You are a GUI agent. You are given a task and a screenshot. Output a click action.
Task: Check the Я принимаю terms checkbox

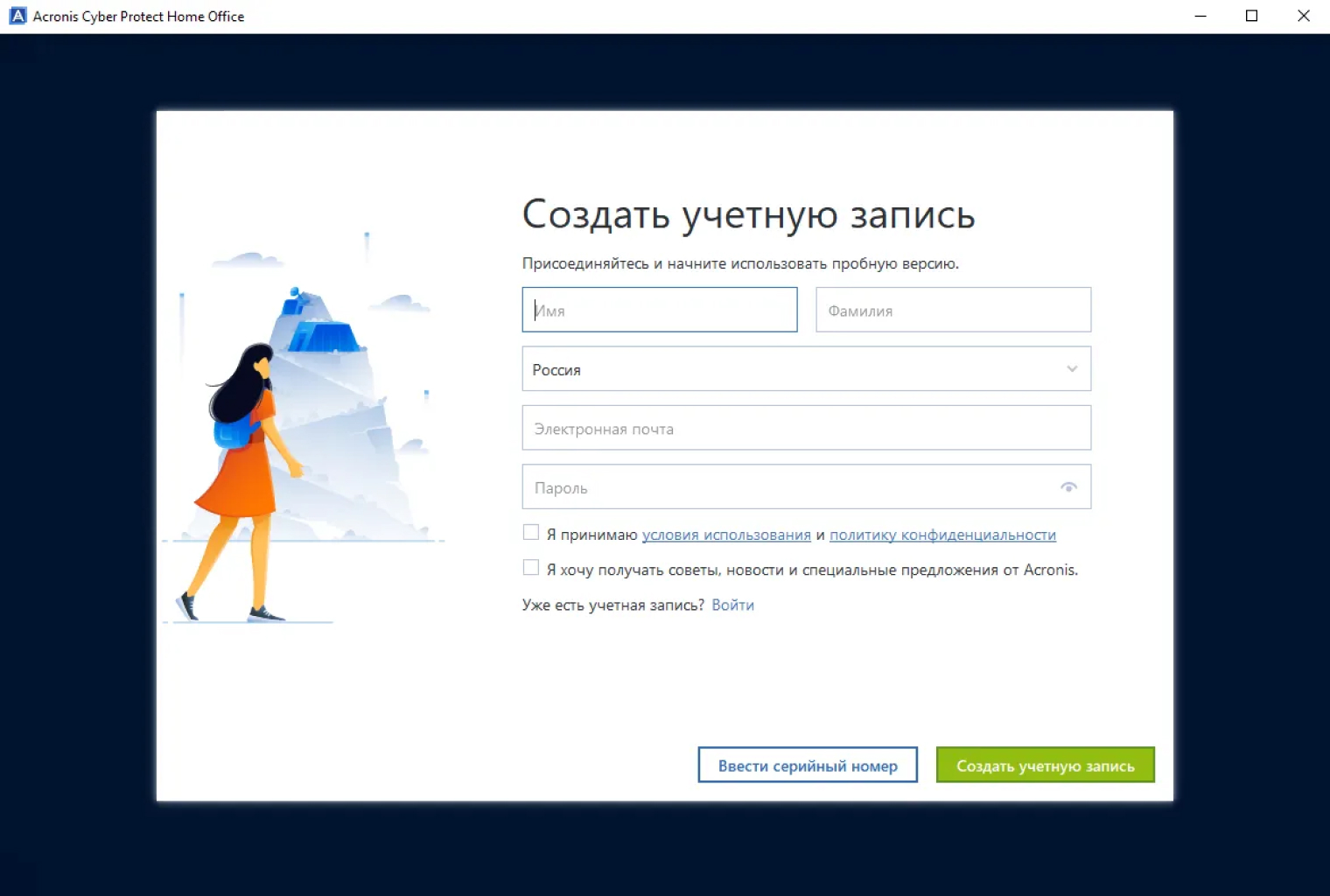[530, 532]
